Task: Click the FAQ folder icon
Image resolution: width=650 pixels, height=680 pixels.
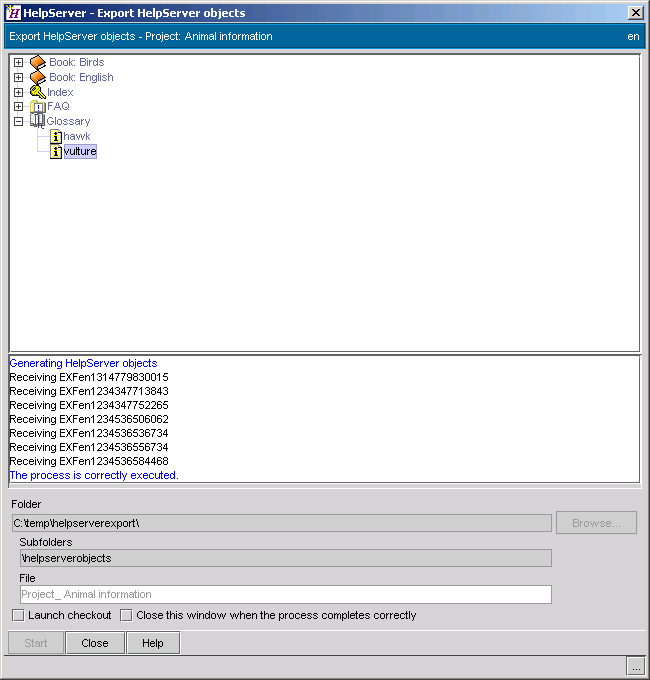Action: 37,106
